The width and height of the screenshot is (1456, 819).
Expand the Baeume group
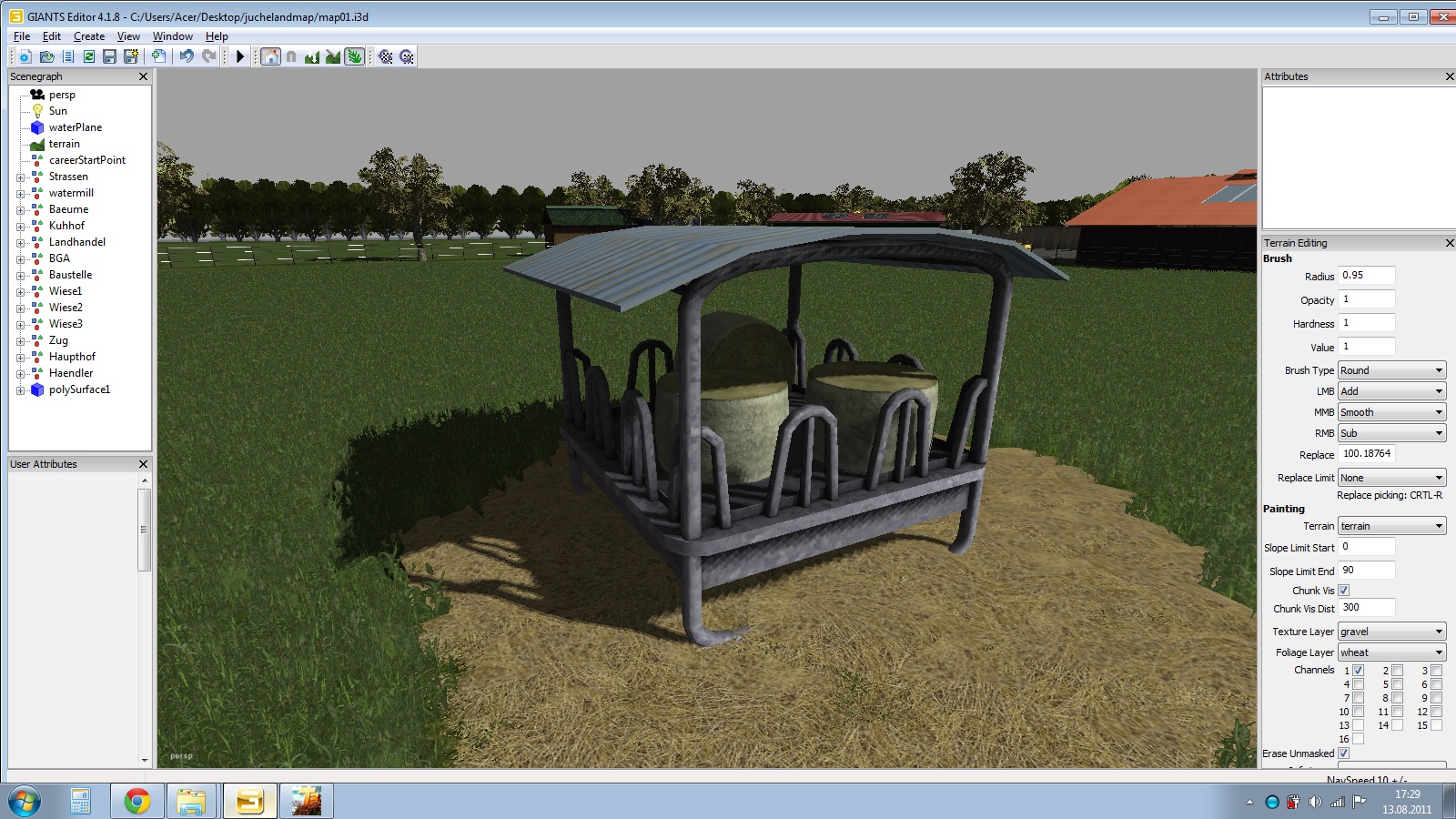point(20,210)
